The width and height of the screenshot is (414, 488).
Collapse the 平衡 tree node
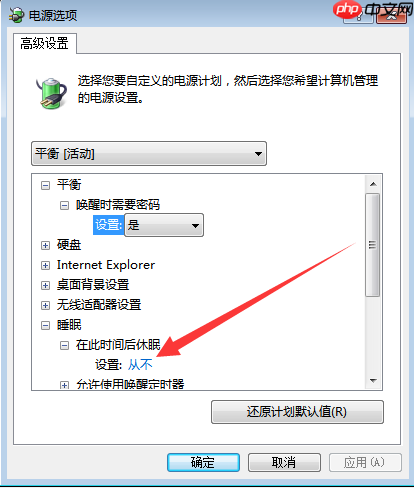[x=45, y=185]
